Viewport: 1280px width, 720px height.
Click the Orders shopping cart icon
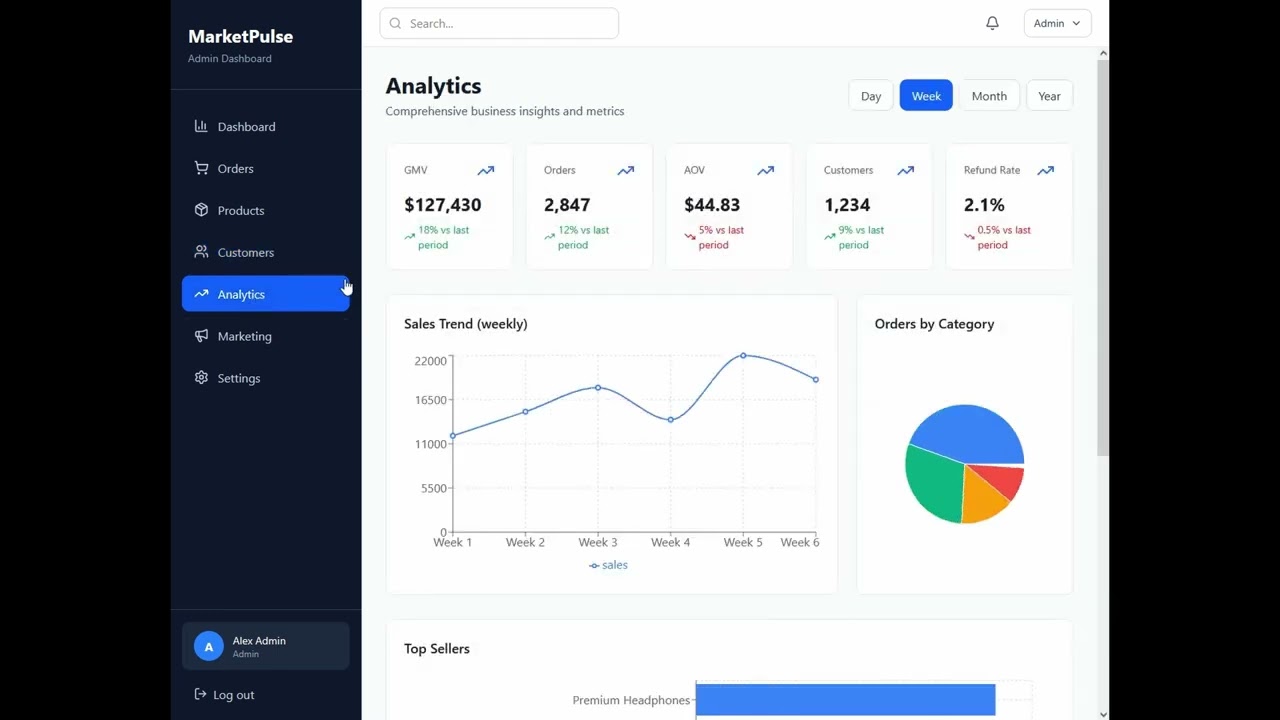201,168
